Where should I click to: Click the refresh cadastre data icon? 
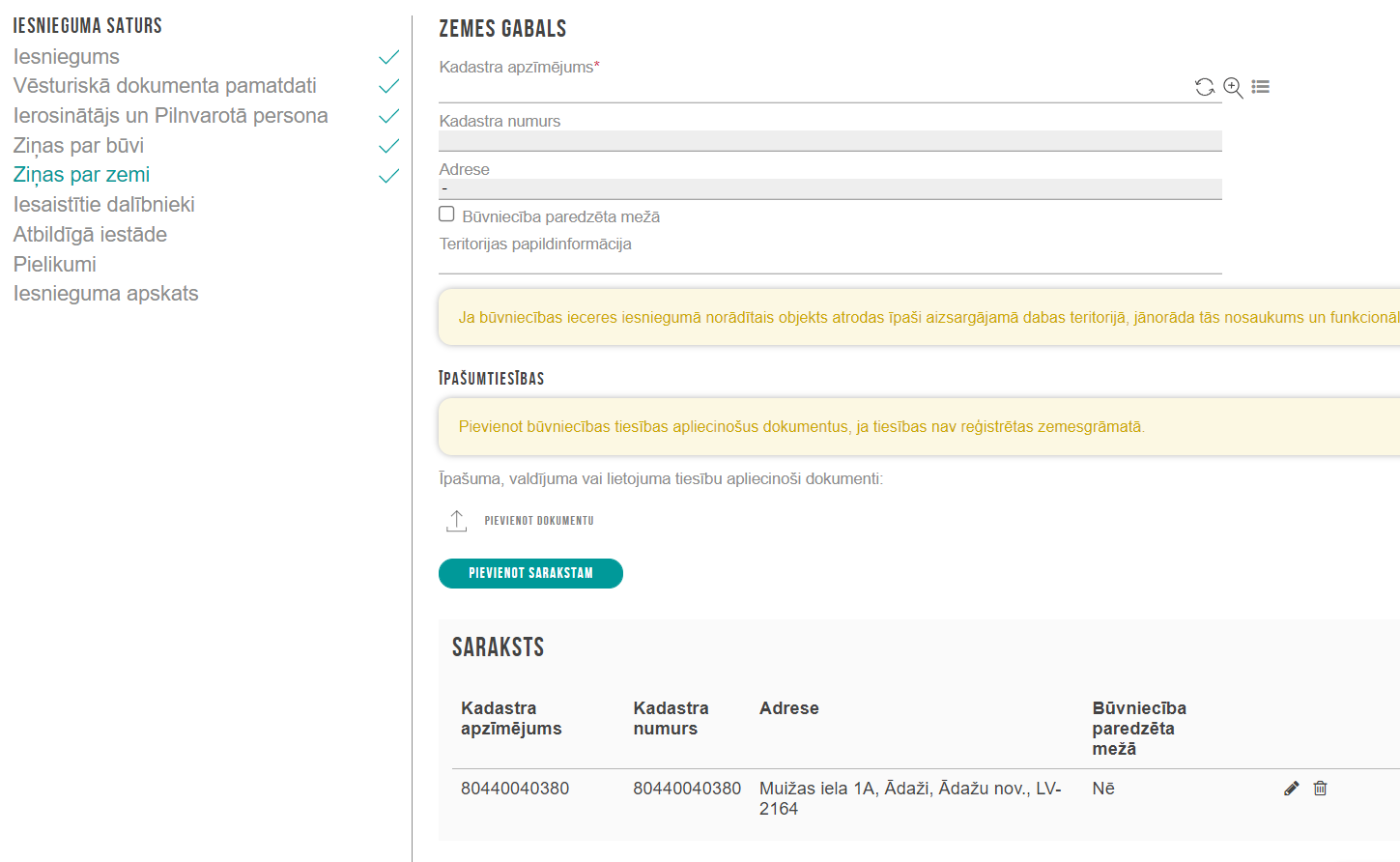(1205, 87)
